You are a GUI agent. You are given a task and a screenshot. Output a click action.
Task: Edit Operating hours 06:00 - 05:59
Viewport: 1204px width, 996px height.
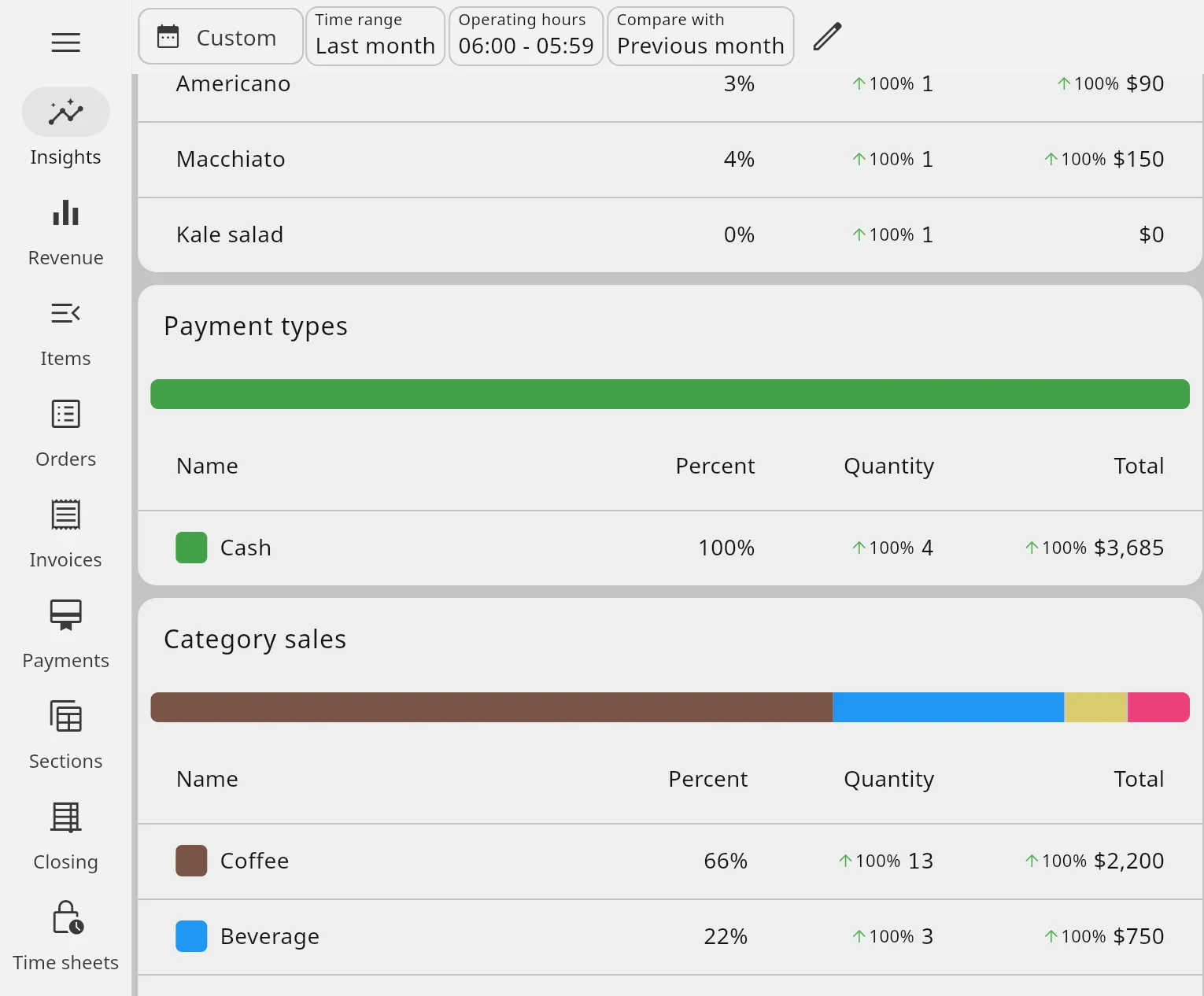[526, 37]
